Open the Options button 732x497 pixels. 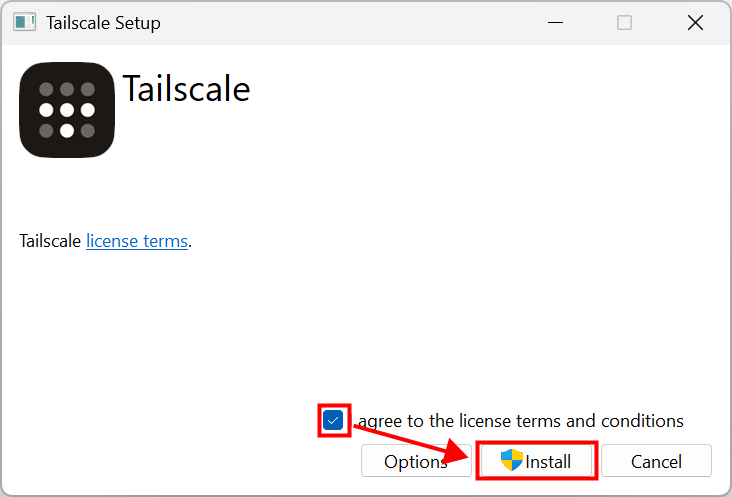(x=415, y=461)
